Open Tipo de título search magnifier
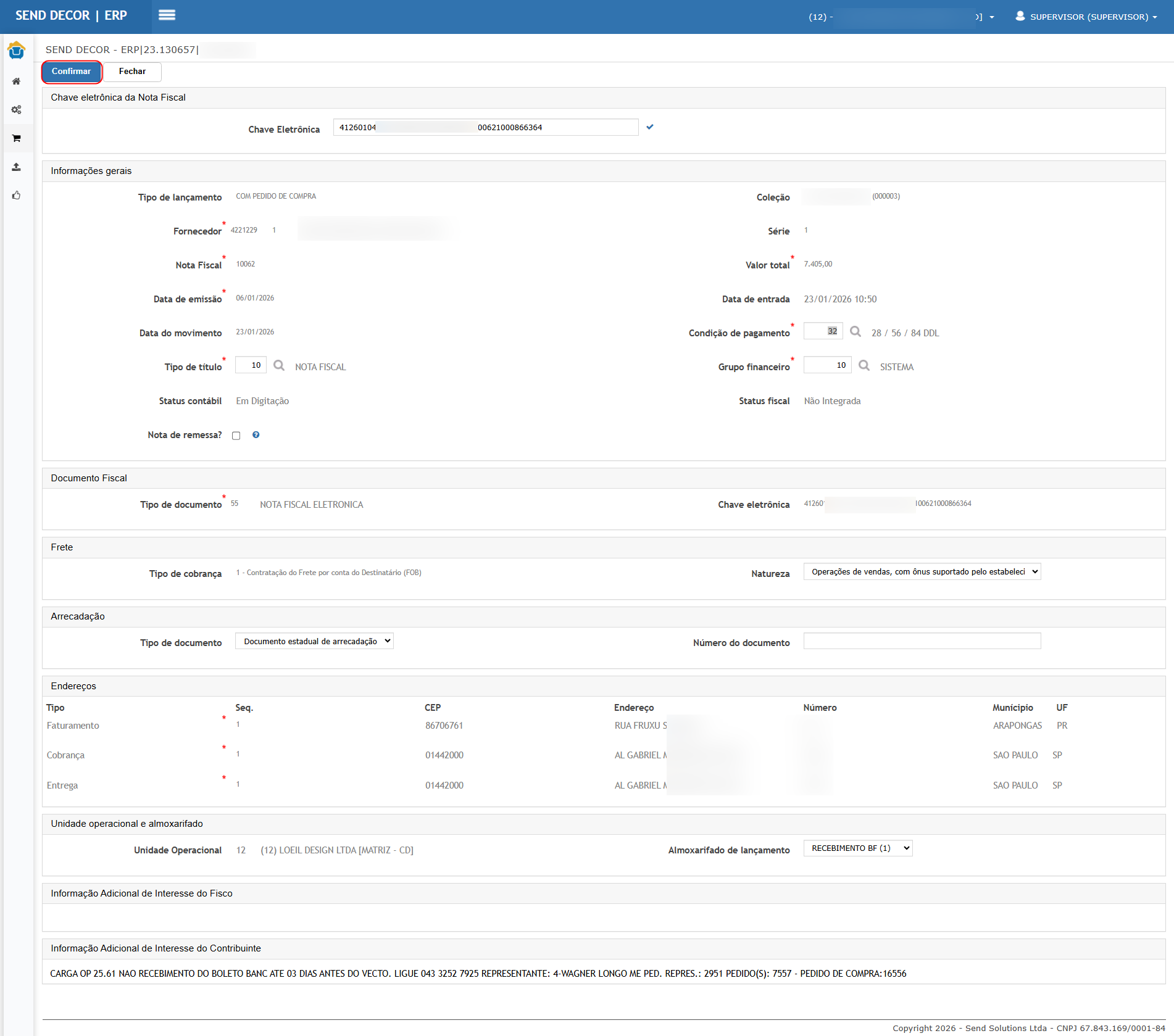The height and width of the screenshot is (1036, 1174). coord(279,366)
